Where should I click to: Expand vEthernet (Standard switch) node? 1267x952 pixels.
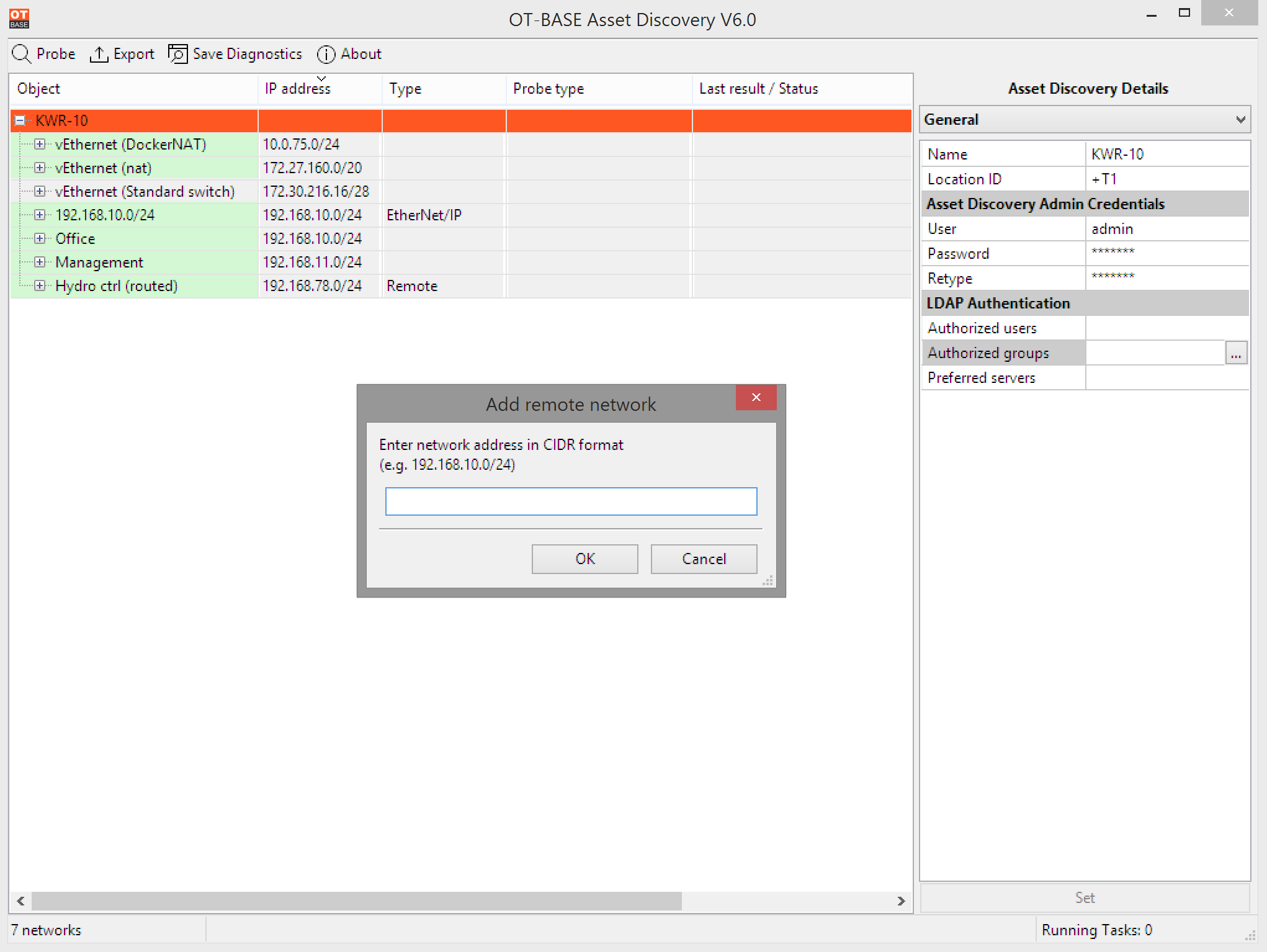pos(40,191)
